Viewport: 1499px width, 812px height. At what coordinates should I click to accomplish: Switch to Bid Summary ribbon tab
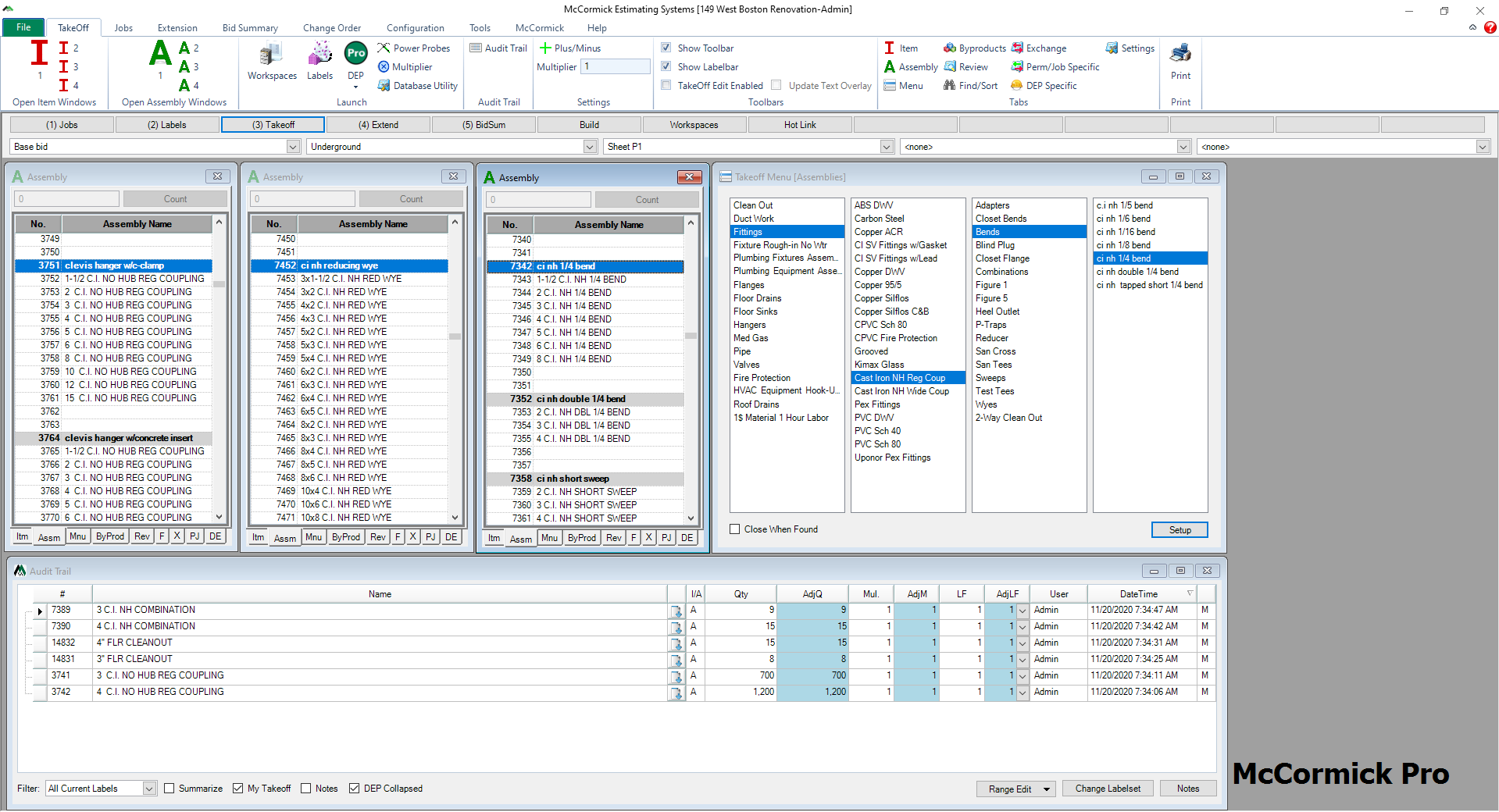250,27
